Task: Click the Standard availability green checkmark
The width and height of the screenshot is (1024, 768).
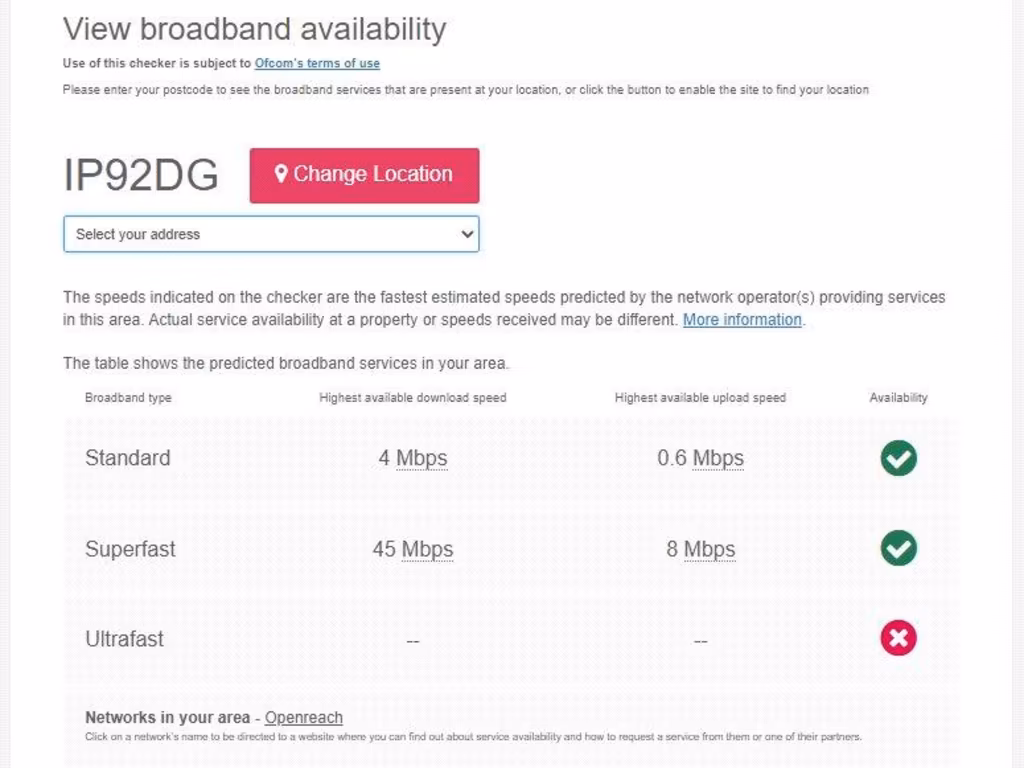Action: (x=898, y=458)
